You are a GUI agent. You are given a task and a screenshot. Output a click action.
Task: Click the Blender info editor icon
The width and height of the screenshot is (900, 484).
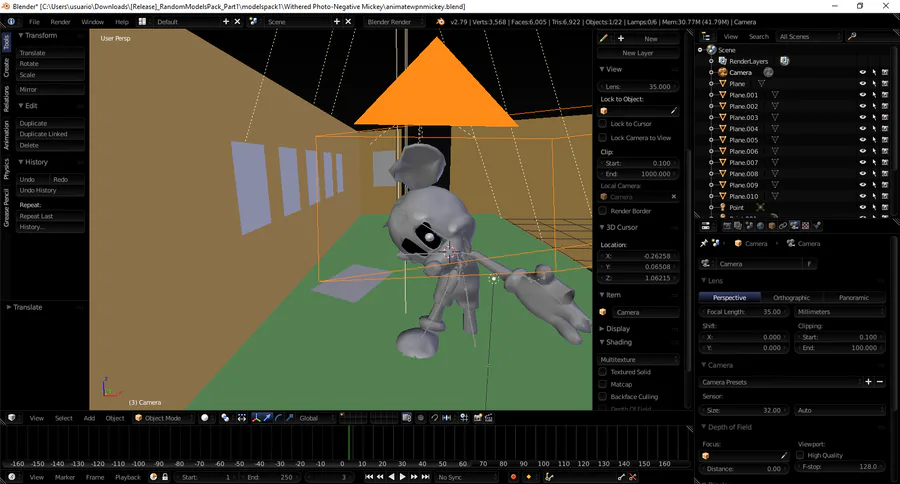pyautogui.click(x=11, y=22)
